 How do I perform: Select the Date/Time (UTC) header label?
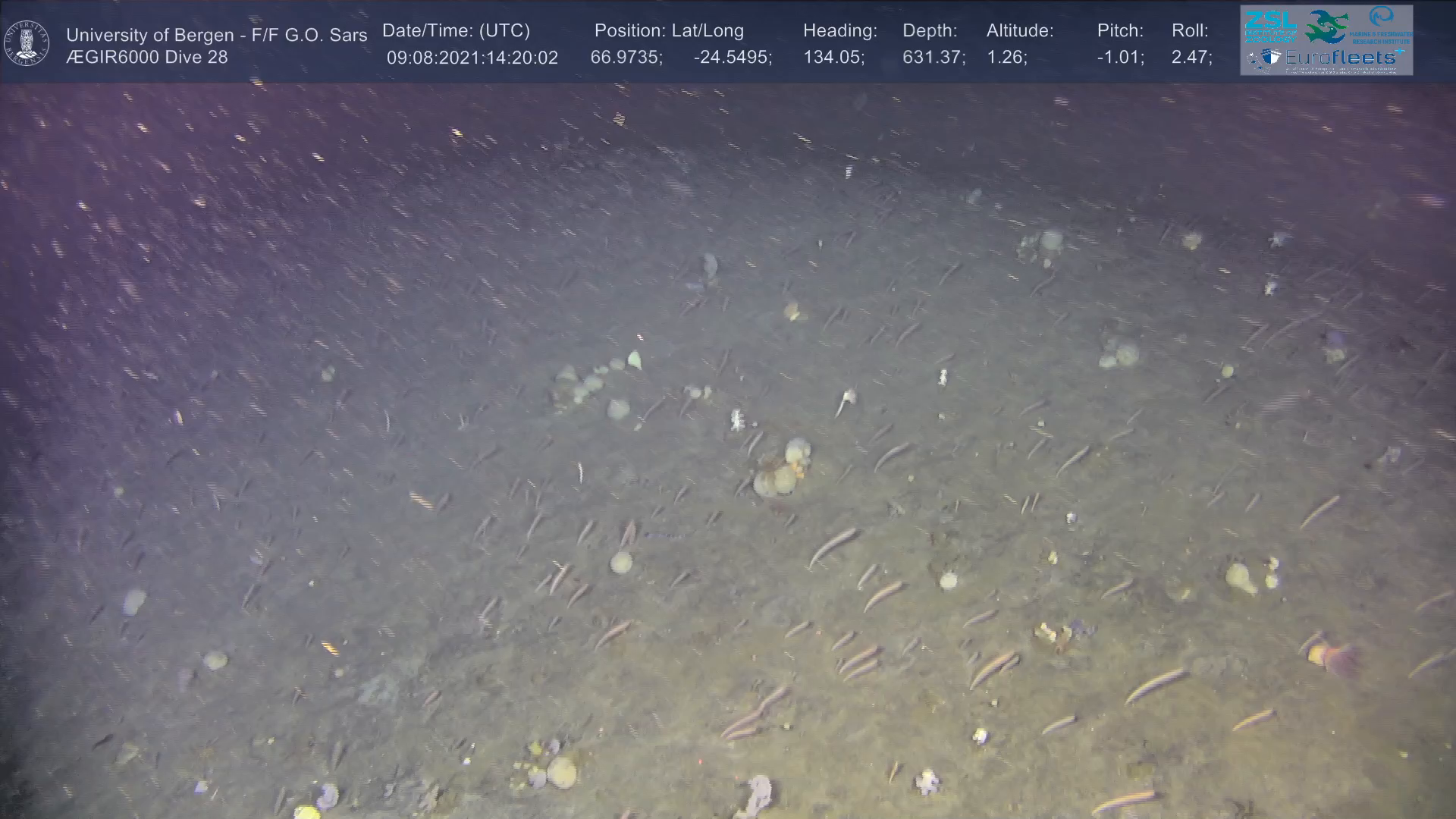coord(456,30)
